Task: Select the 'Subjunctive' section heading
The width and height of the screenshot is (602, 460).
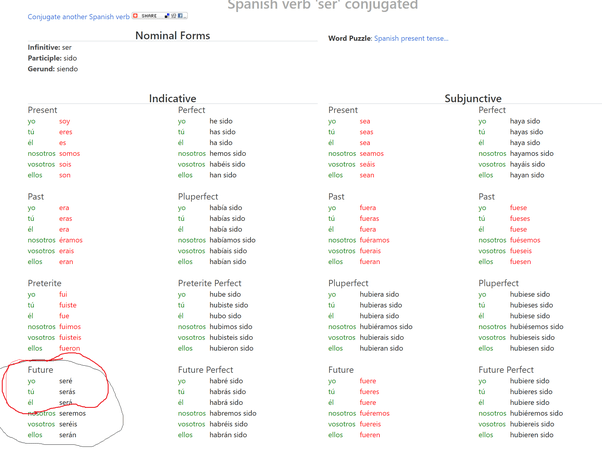Action: click(x=473, y=98)
